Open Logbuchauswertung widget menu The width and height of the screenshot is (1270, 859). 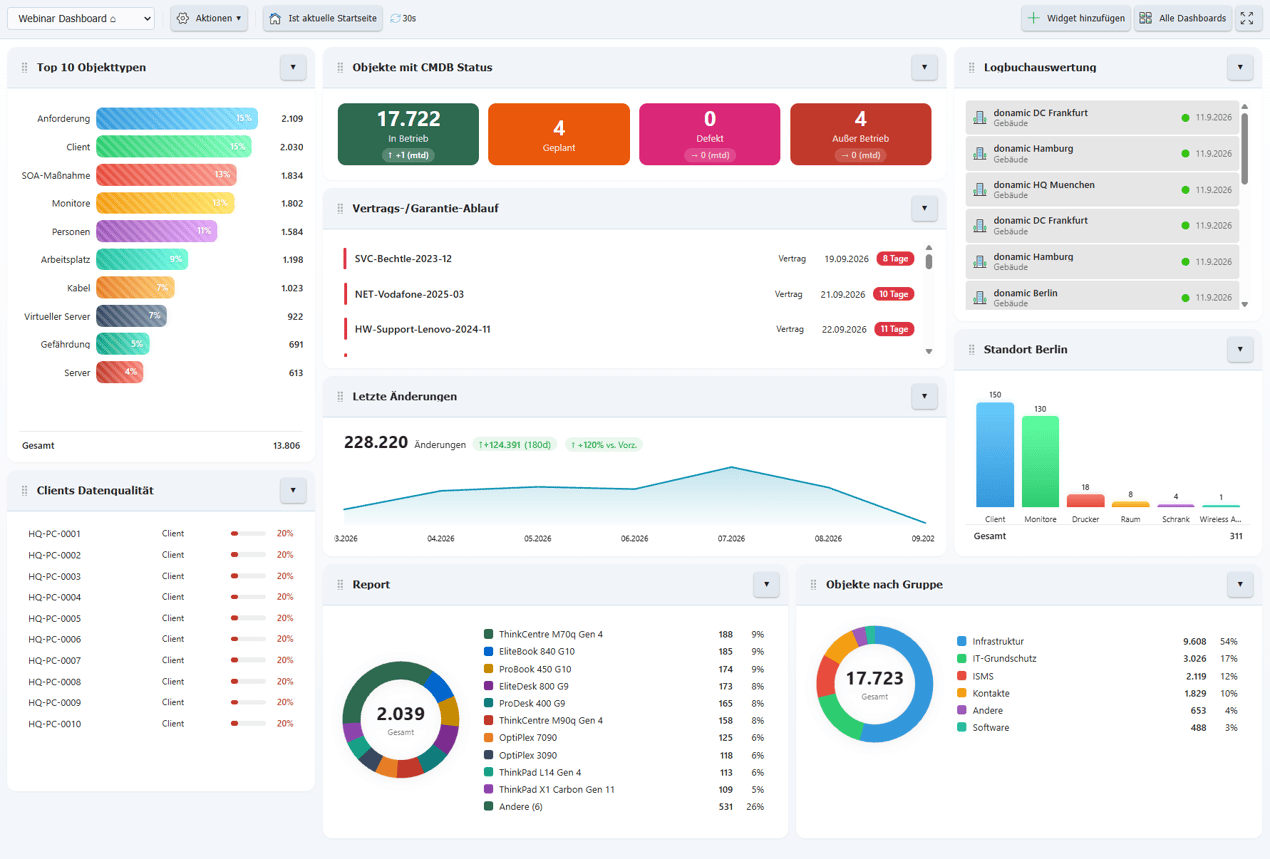(1240, 67)
